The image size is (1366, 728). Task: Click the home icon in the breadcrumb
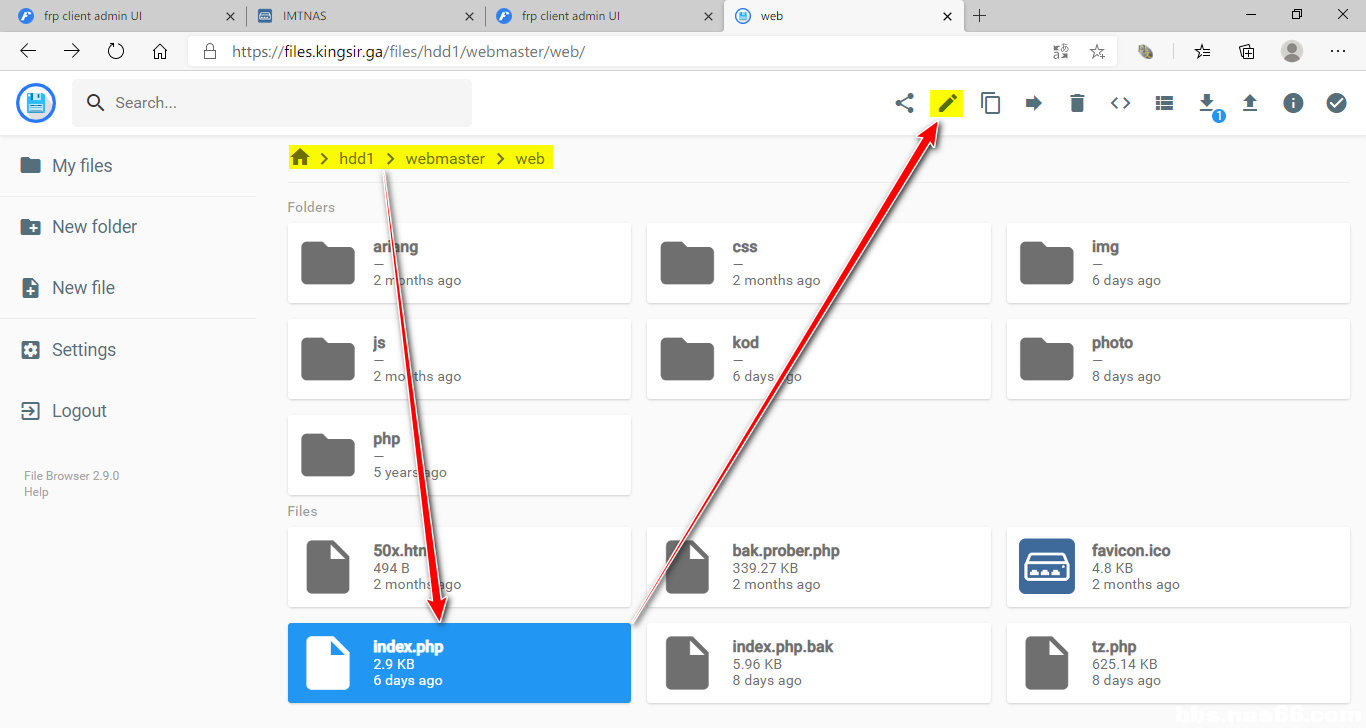300,158
